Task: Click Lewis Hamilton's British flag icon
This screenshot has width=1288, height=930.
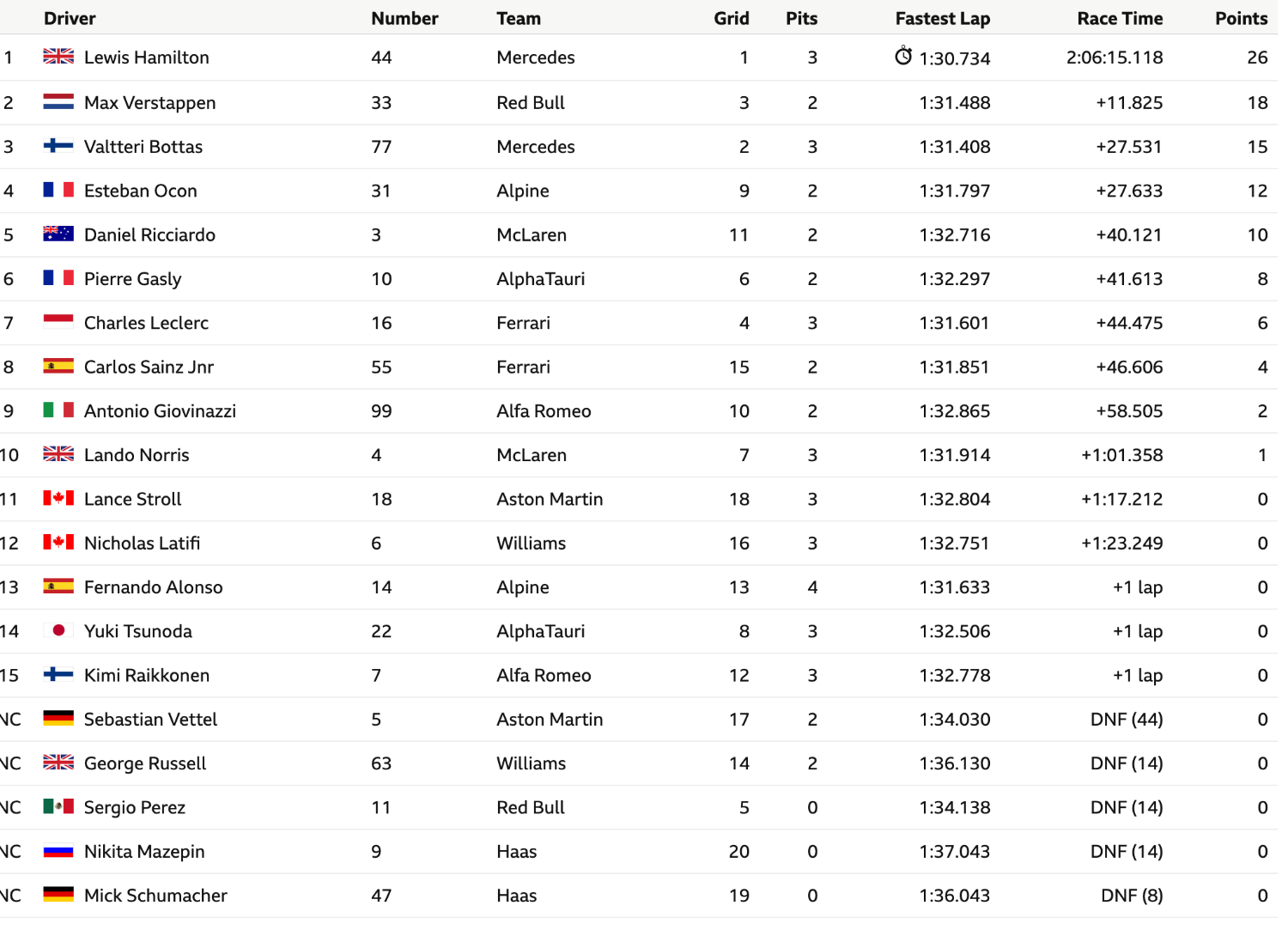Action: [x=58, y=57]
